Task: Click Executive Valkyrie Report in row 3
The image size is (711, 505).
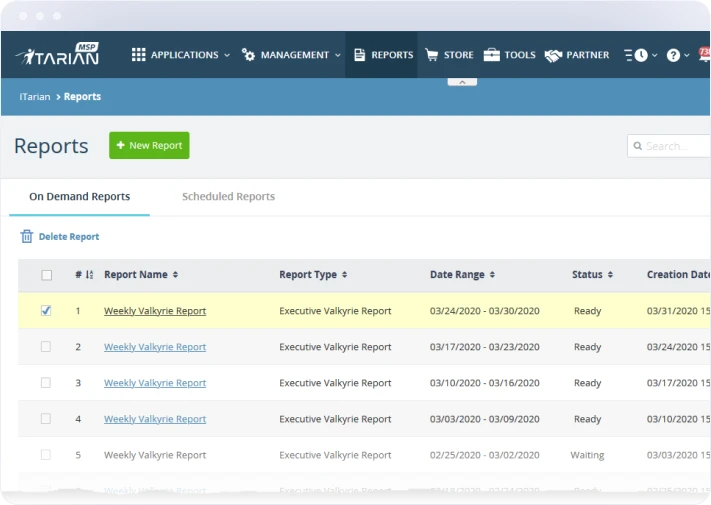Action: (335, 383)
